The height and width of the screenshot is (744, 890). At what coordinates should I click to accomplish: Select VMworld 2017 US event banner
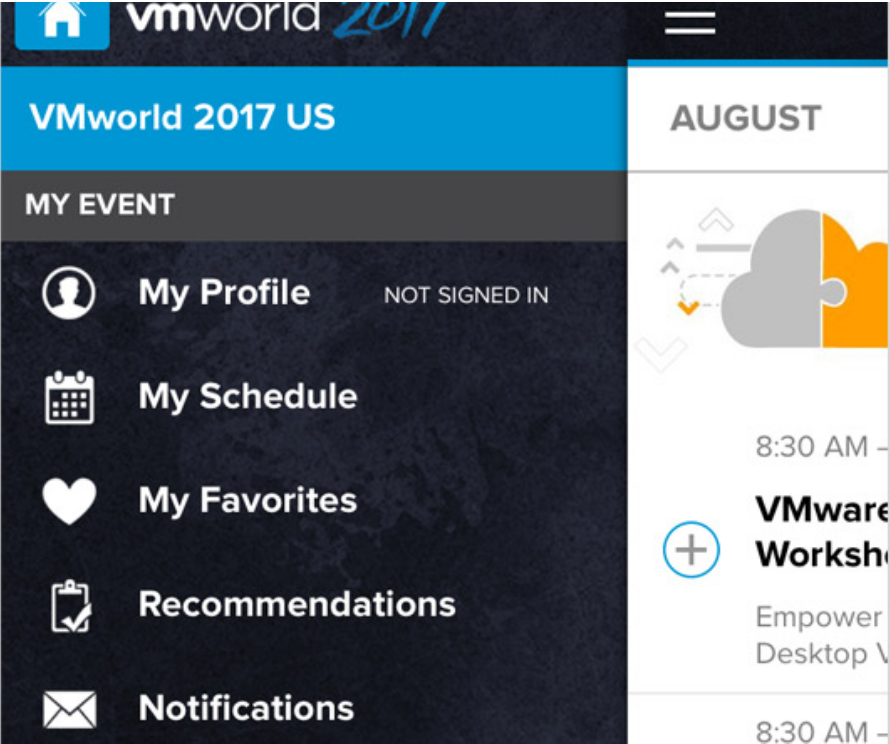[314, 118]
